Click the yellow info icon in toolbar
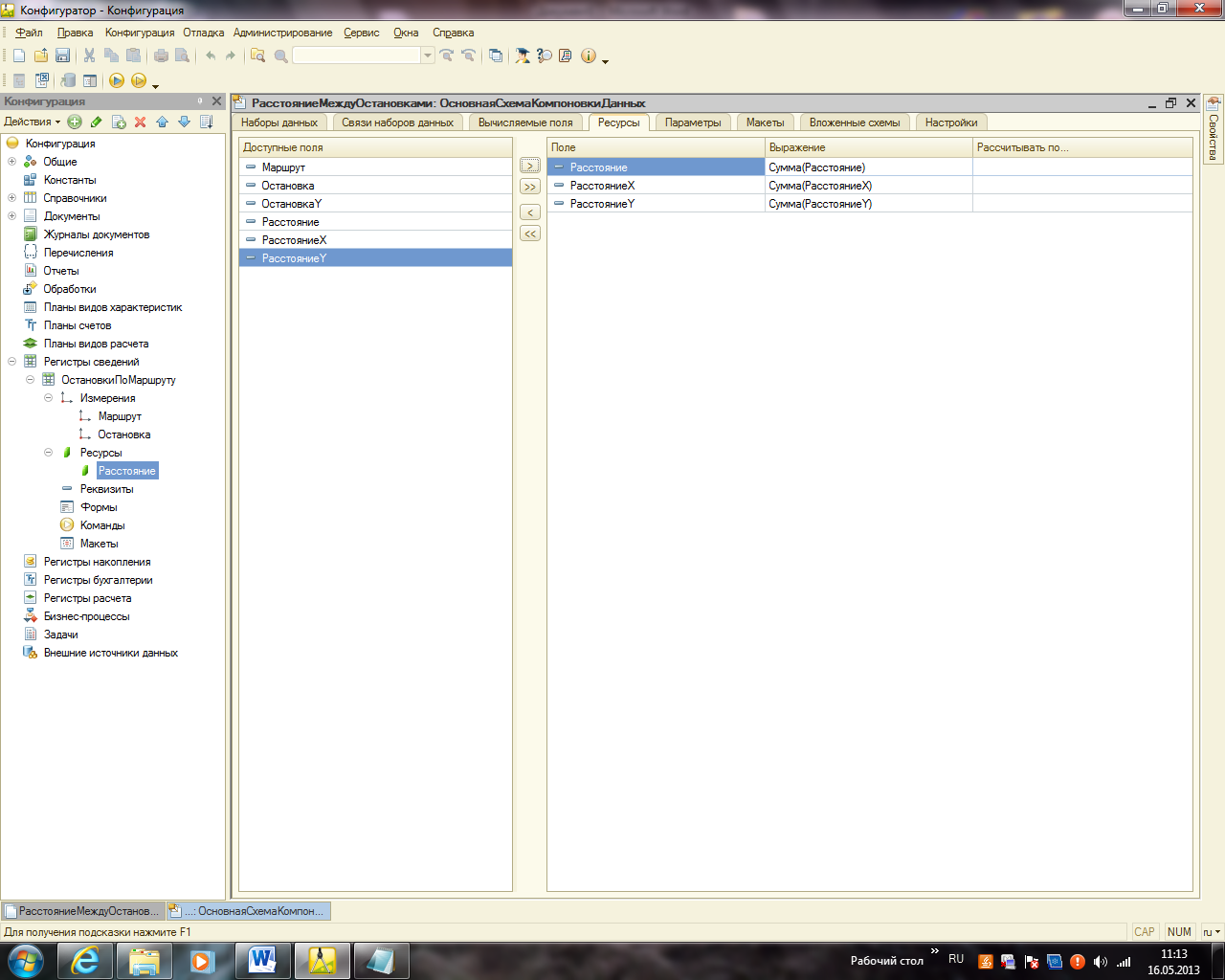 [x=588, y=56]
